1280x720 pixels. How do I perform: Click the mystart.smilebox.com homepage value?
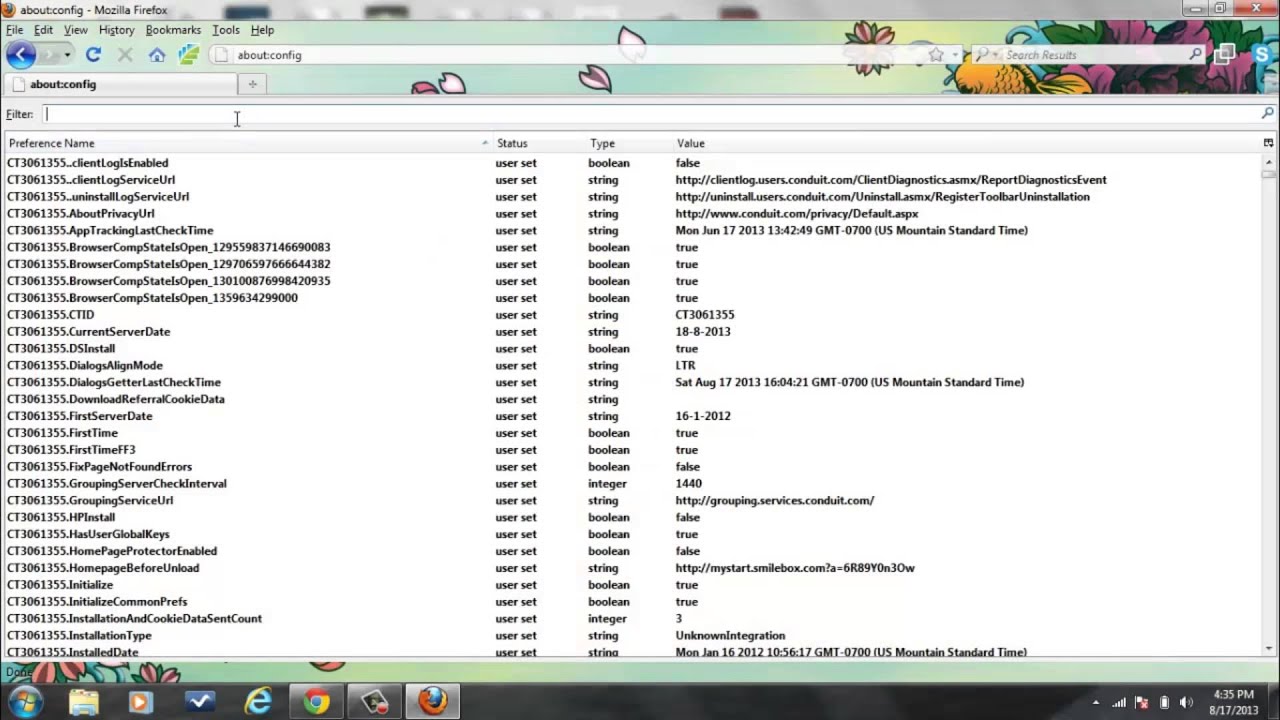point(795,568)
